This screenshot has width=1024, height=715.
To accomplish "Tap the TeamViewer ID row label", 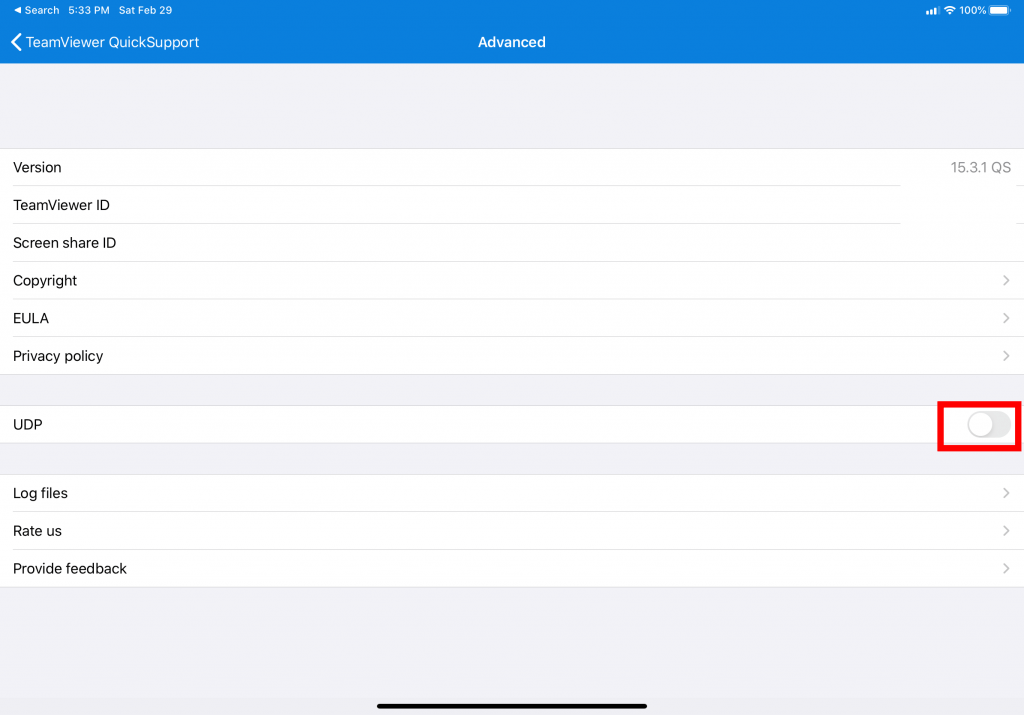I will coord(61,205).
